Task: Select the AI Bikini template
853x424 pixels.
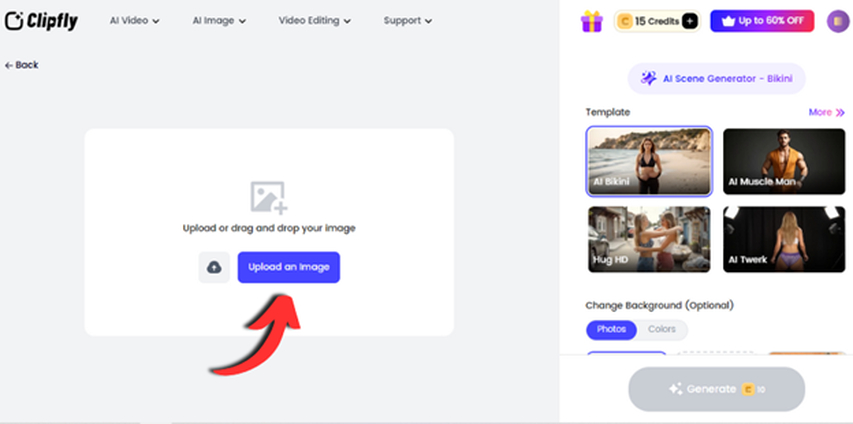Action: 649,162
